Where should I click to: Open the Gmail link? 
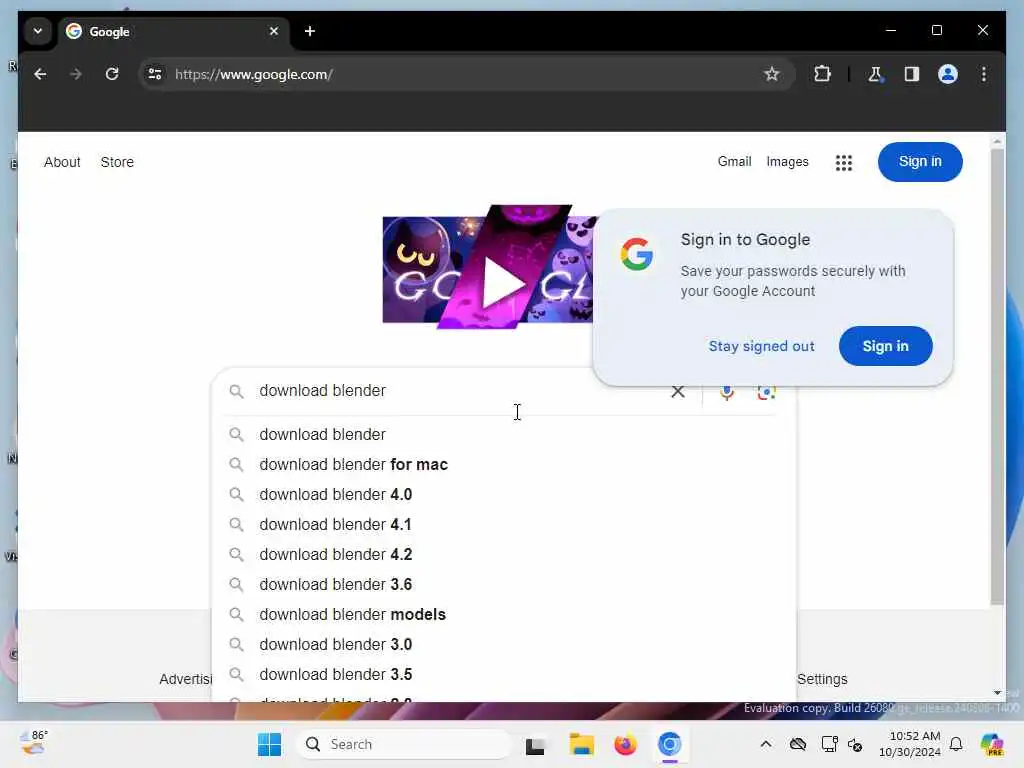tap(734, 161)
